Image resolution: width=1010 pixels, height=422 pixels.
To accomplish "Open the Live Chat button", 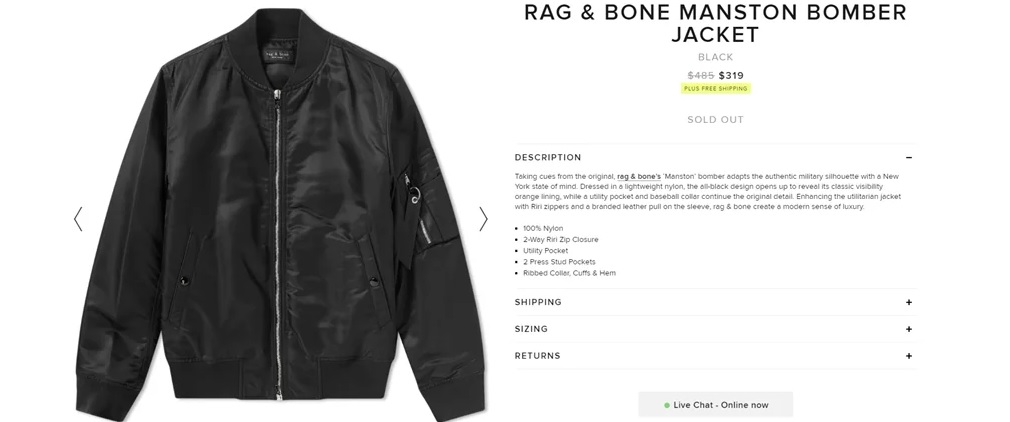I will (x=716, y=405).
